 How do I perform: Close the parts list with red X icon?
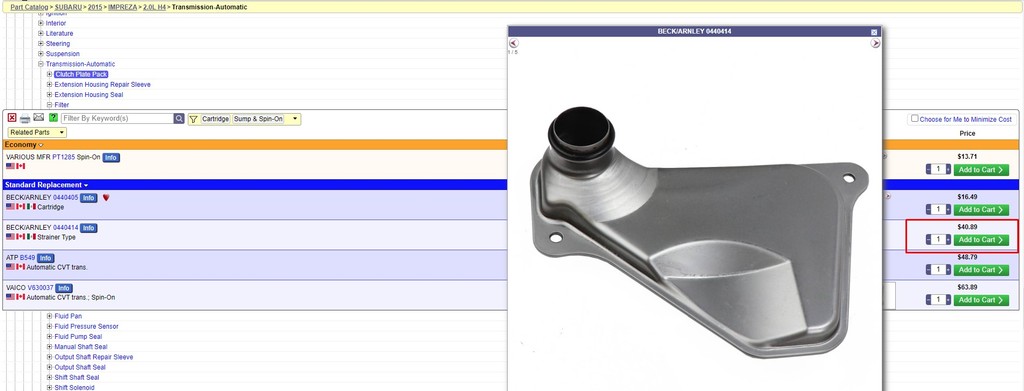pos(12,118)
